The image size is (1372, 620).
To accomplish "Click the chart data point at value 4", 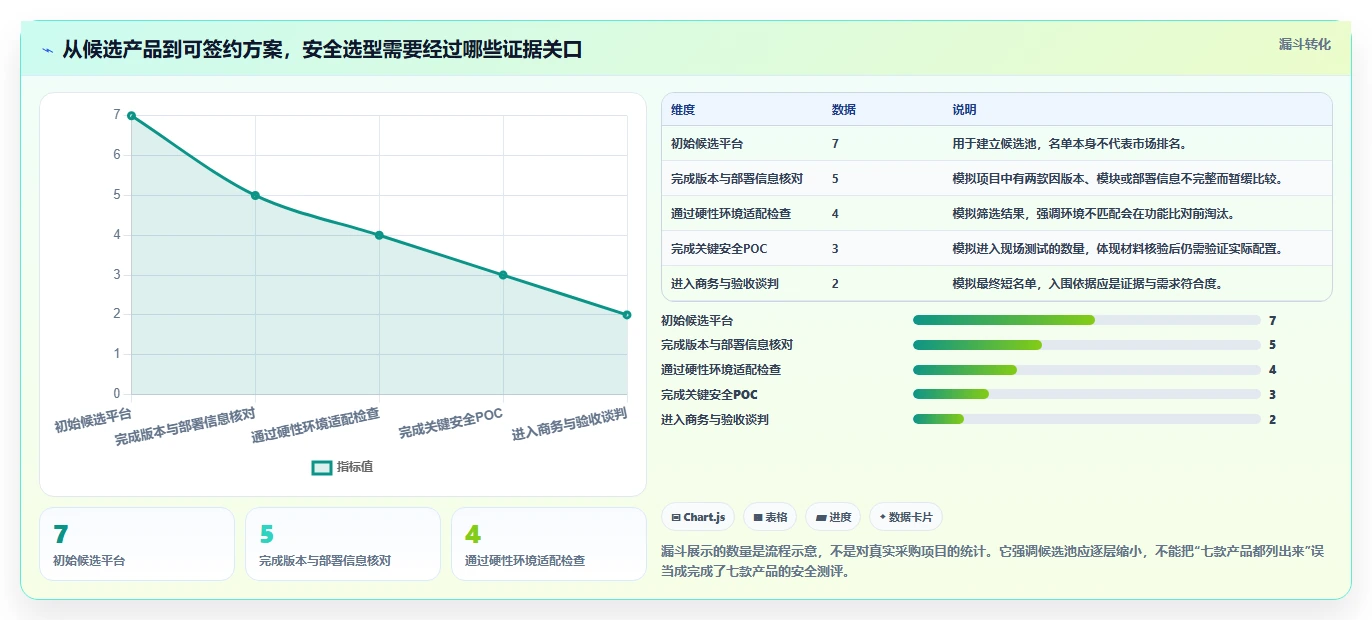I will [379, 235].
